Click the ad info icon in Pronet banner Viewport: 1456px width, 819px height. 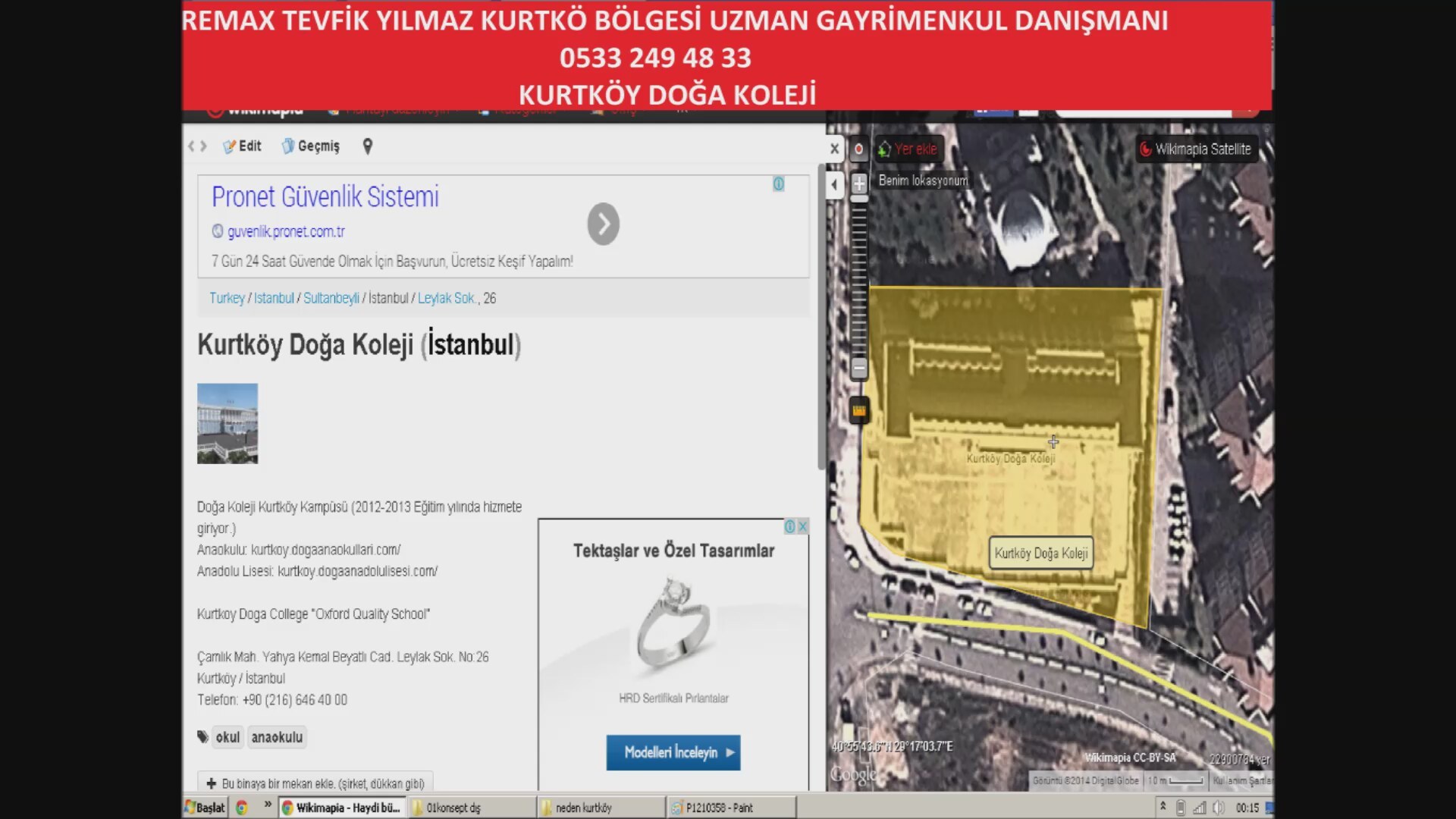tap(778, 184)
